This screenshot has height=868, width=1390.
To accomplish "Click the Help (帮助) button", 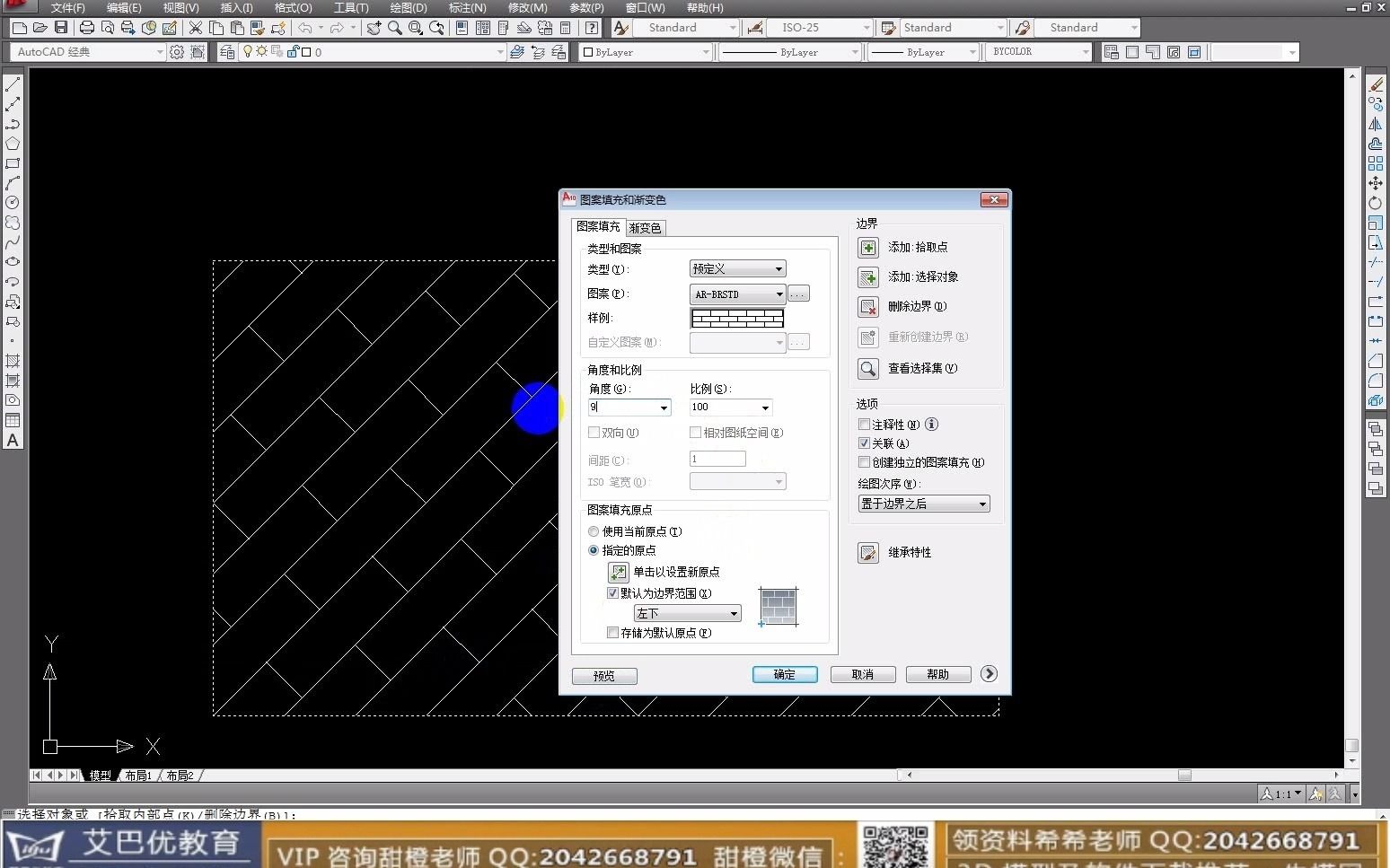I will [x=938, y=674].
